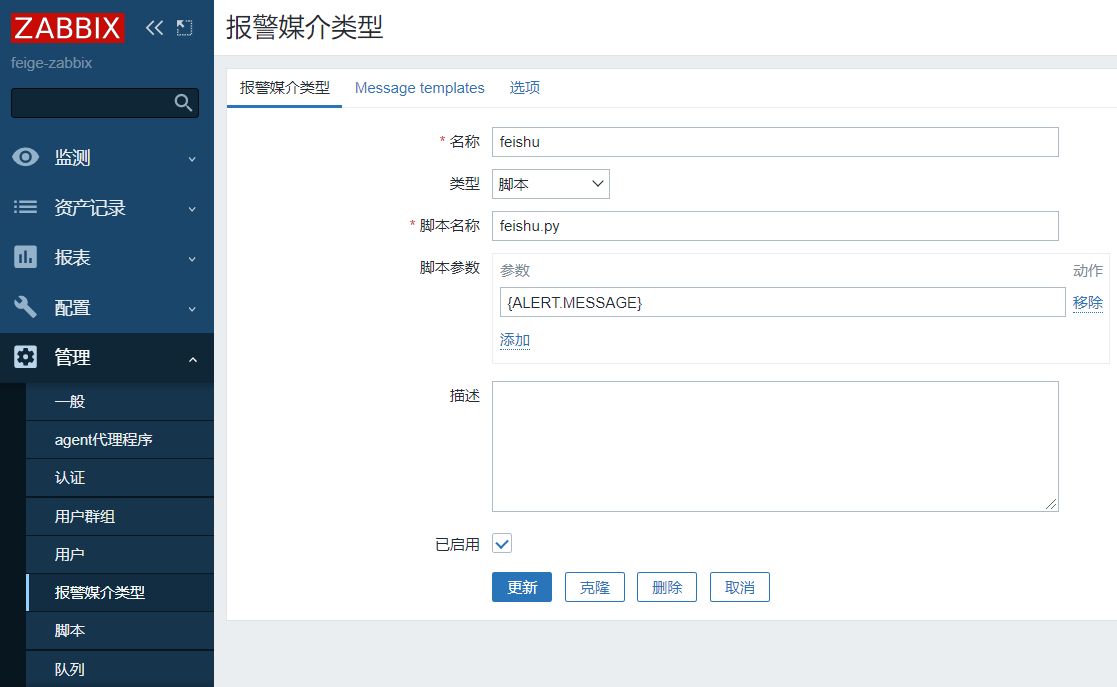Image resolution: width=1117 pixels, height=687 pixels.
Task: Click the chart icon for 报表
Action: coord(26,257)
